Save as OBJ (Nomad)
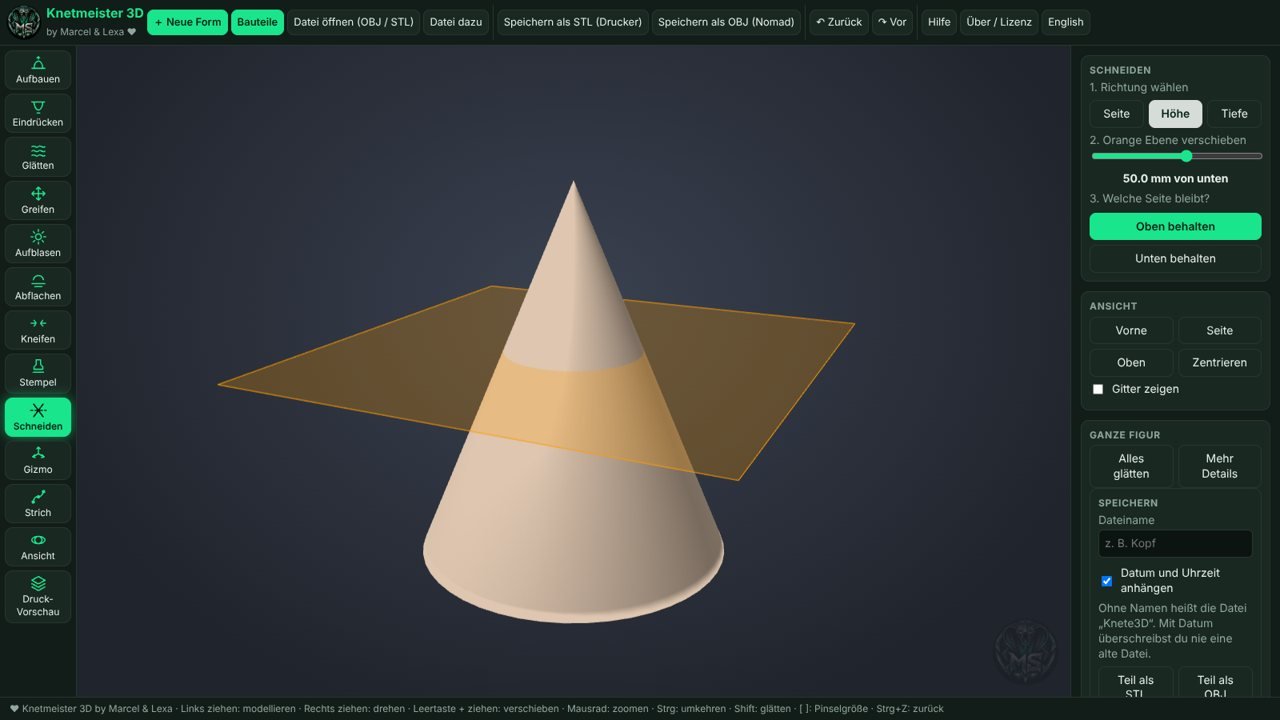This screenshot has height=720, width=1280. (x=726, y=22)
